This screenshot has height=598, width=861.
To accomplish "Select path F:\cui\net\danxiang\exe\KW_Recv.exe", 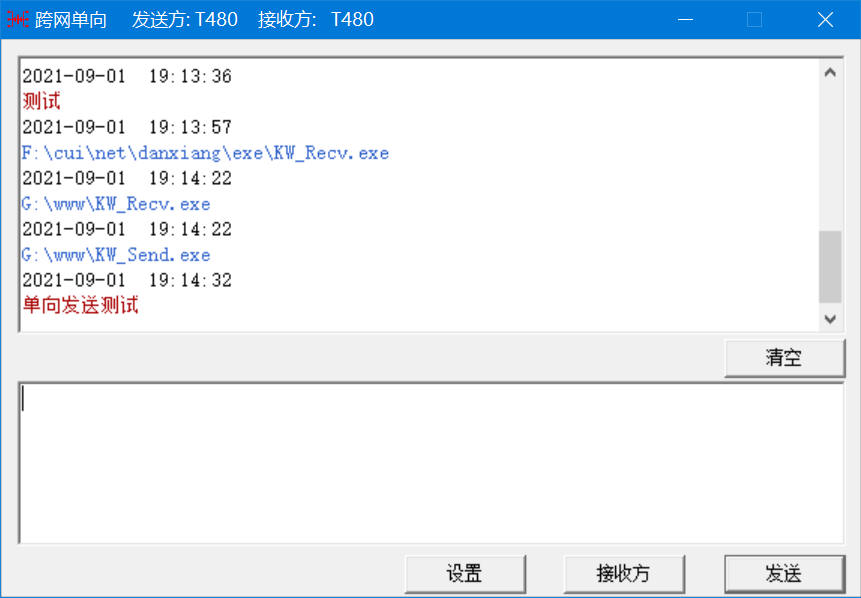I will [x=205, y=153].
